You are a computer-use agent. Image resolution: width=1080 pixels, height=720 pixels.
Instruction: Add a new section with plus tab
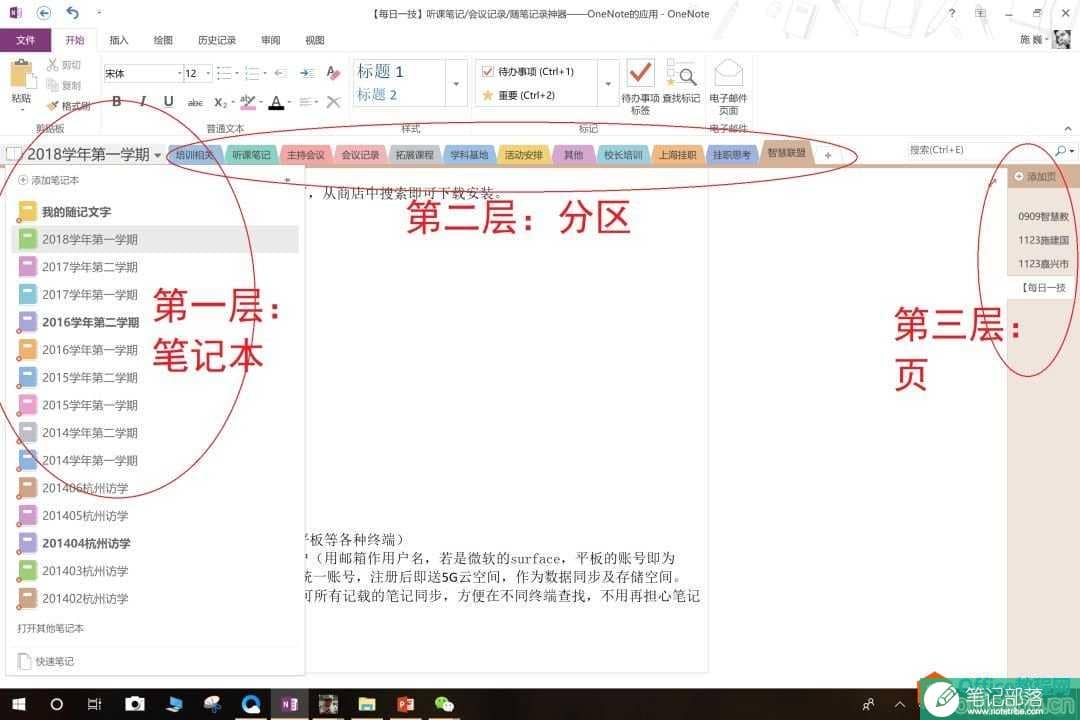coord(828,156)
